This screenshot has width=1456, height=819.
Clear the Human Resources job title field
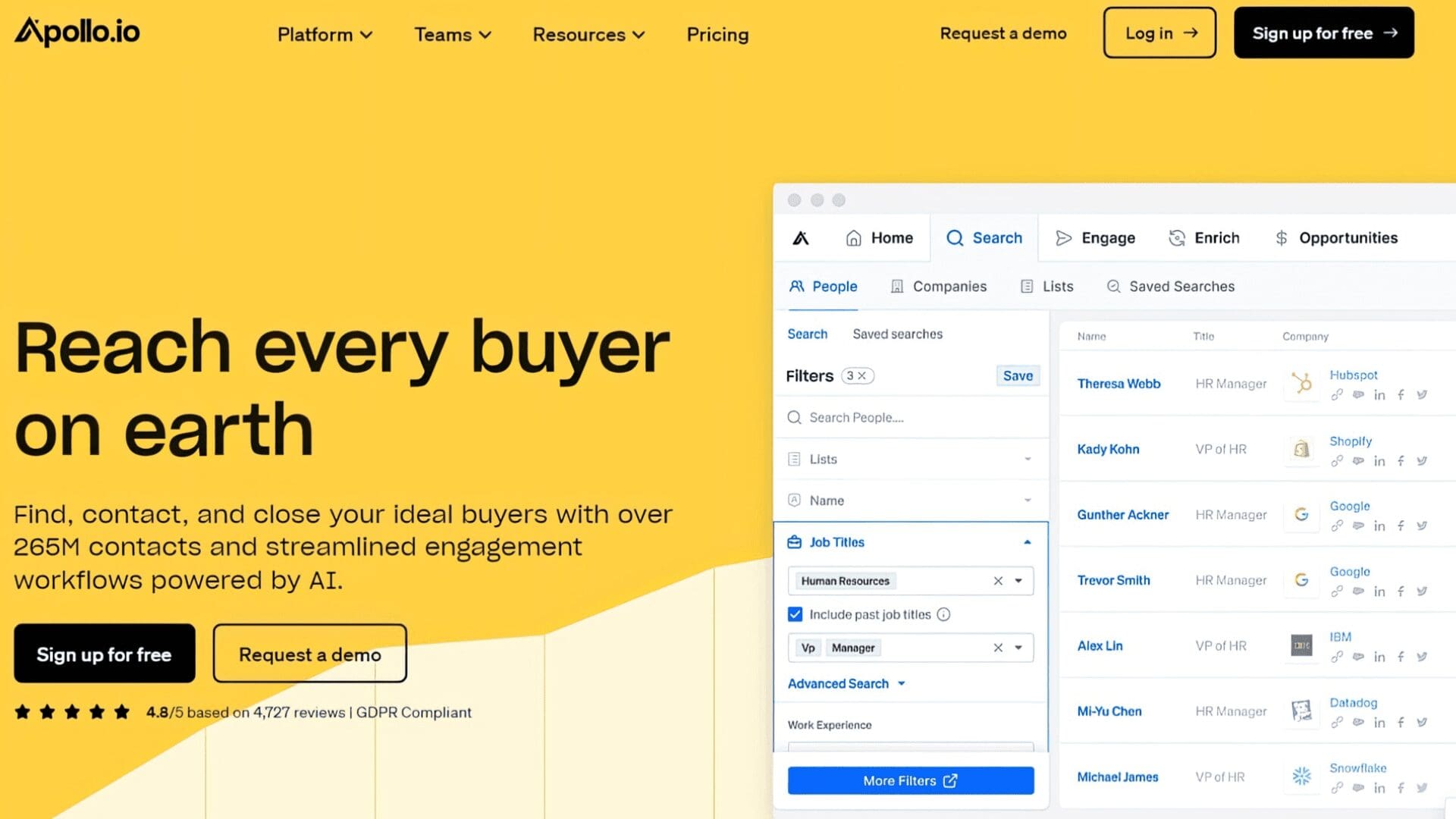pyautogui.click(x=998, y=581)
